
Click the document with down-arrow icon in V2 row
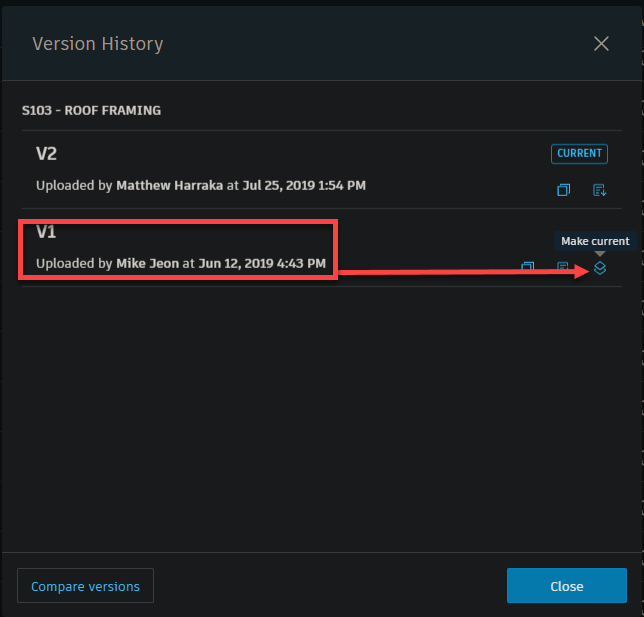[x=599, y=190]
